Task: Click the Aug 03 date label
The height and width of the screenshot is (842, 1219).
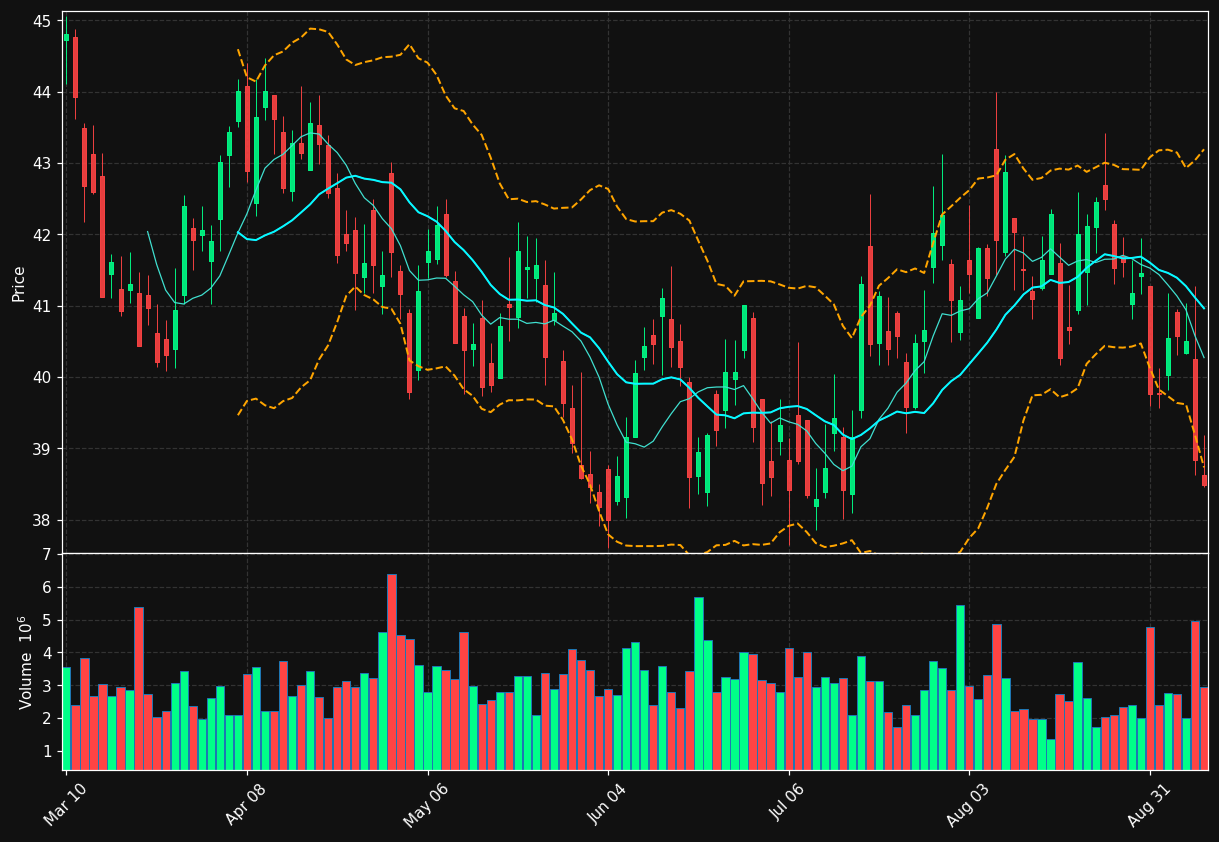Action: click(x=968, y=805)
